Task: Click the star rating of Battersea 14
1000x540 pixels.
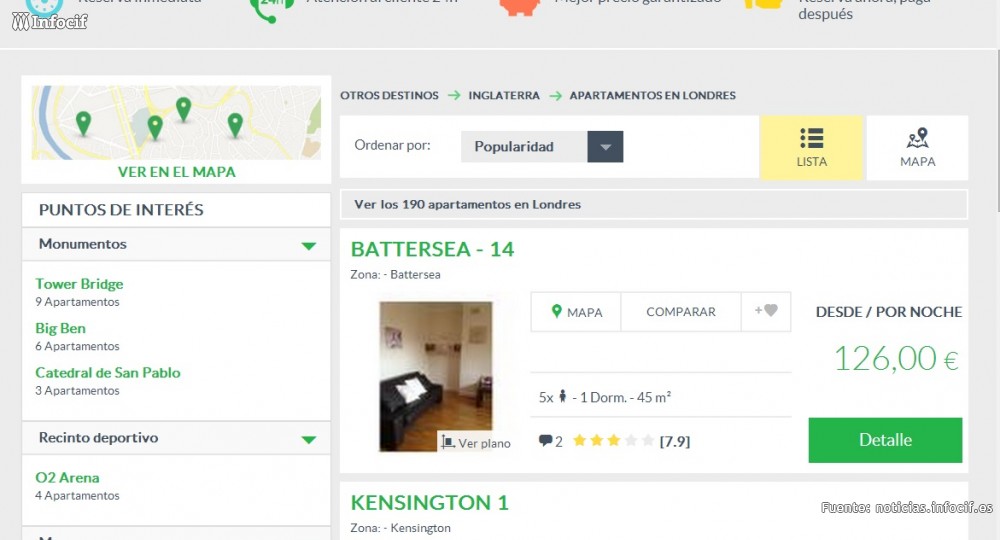Action: click(614, 441)
